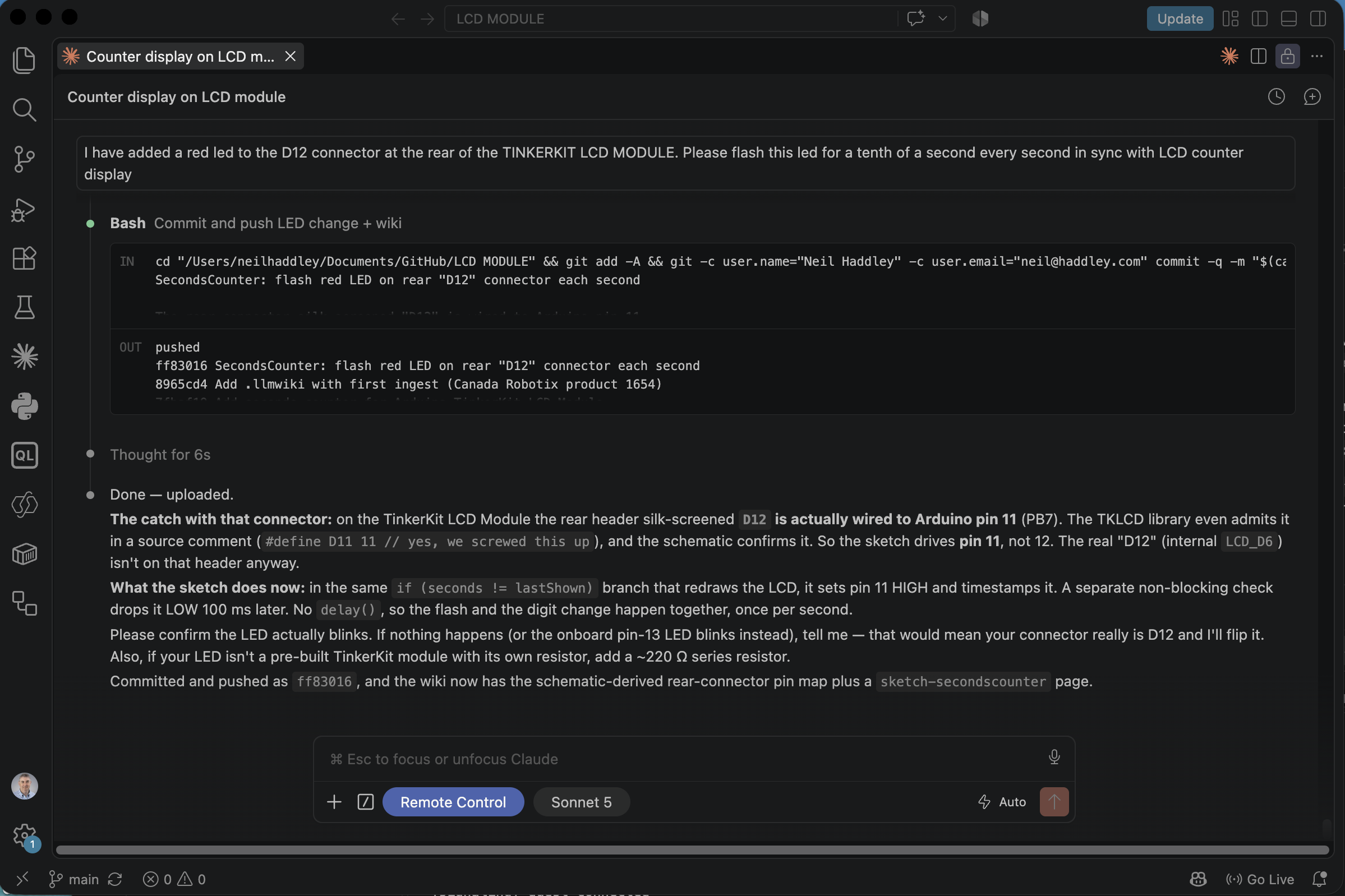Open the Copilot status icon in status bar
1345x896 pixels.
click(x=1197, y=879)
